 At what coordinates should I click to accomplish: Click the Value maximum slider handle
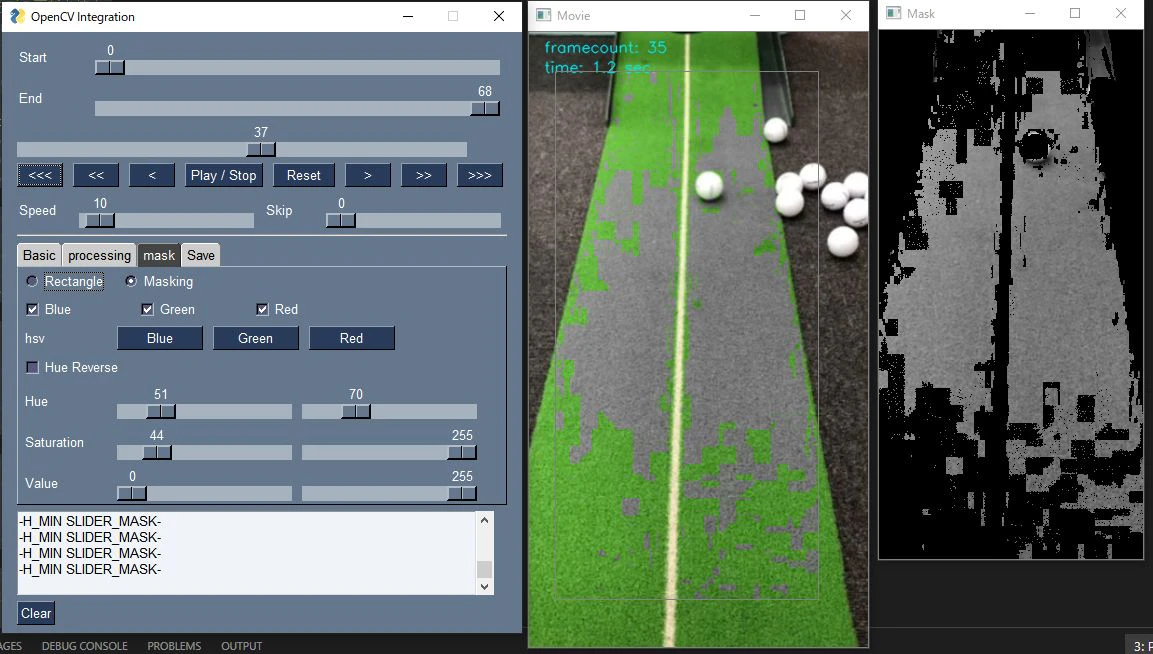[x=463, y=494]
